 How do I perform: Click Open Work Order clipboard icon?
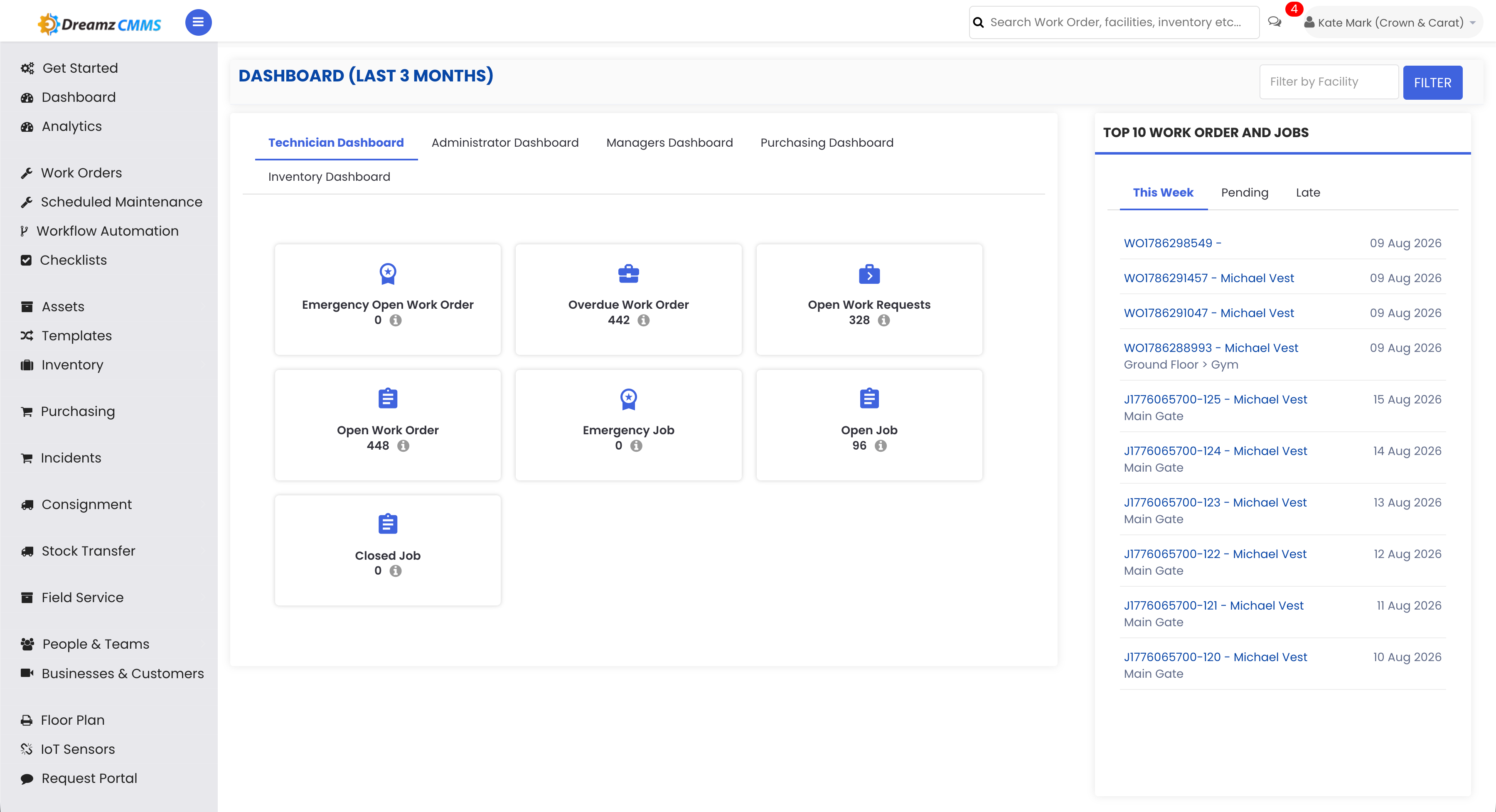pyautogui.click(x=388, y=399)
